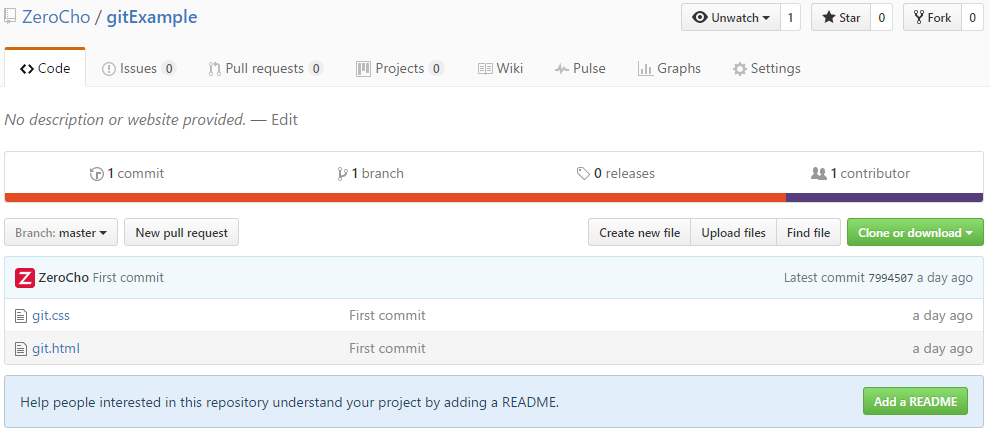990x432 pixels.
Task: Click Add a README button
Action: [x=915, y=402]
